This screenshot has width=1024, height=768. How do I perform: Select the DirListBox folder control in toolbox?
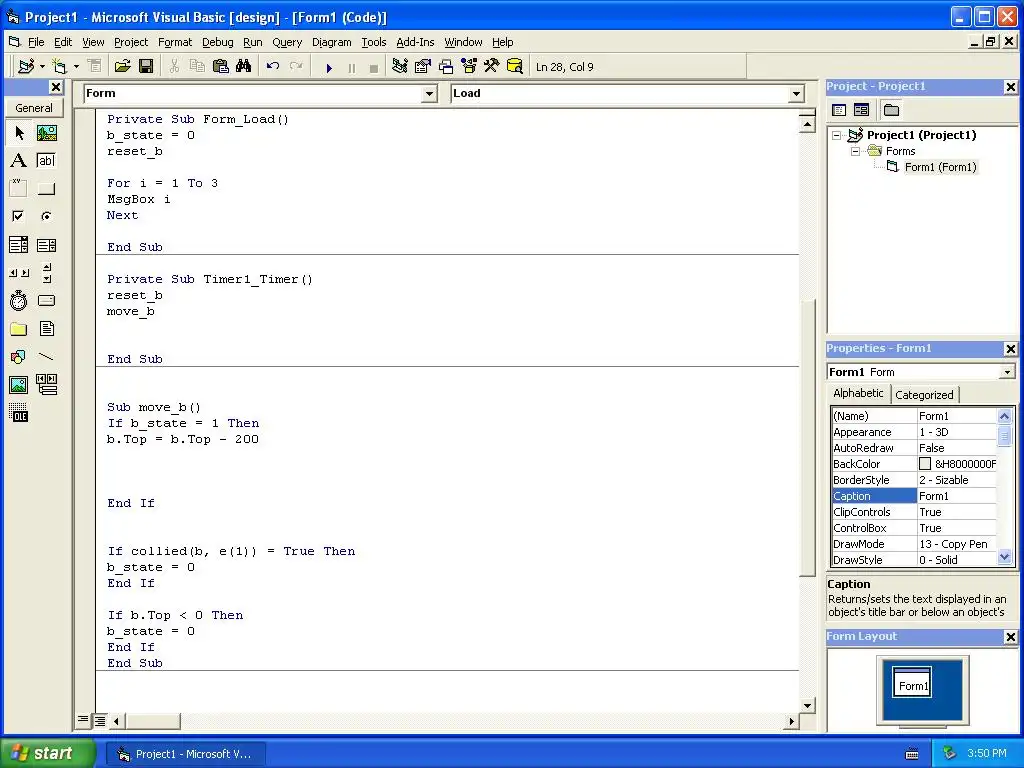[19, 328]
